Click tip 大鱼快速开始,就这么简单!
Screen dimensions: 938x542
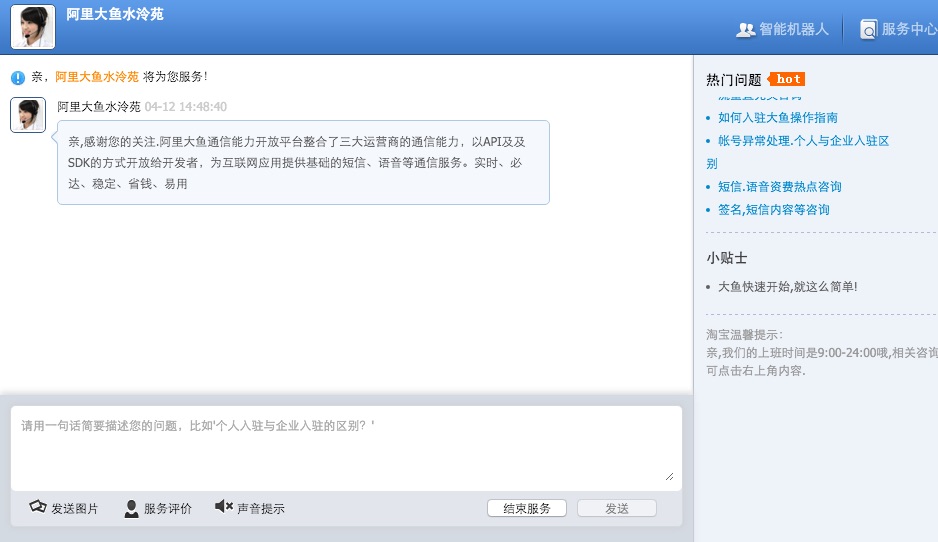[x=787, y=287]
